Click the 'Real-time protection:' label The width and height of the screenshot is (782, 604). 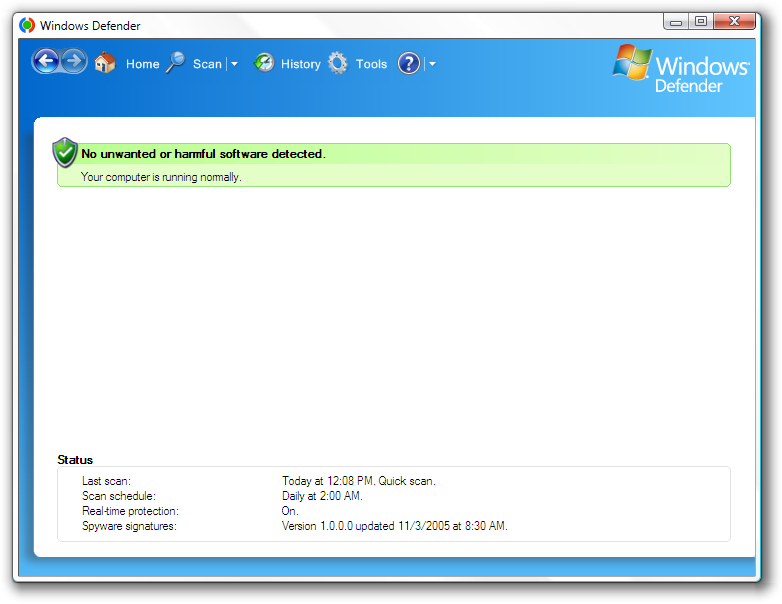[130, 511]
